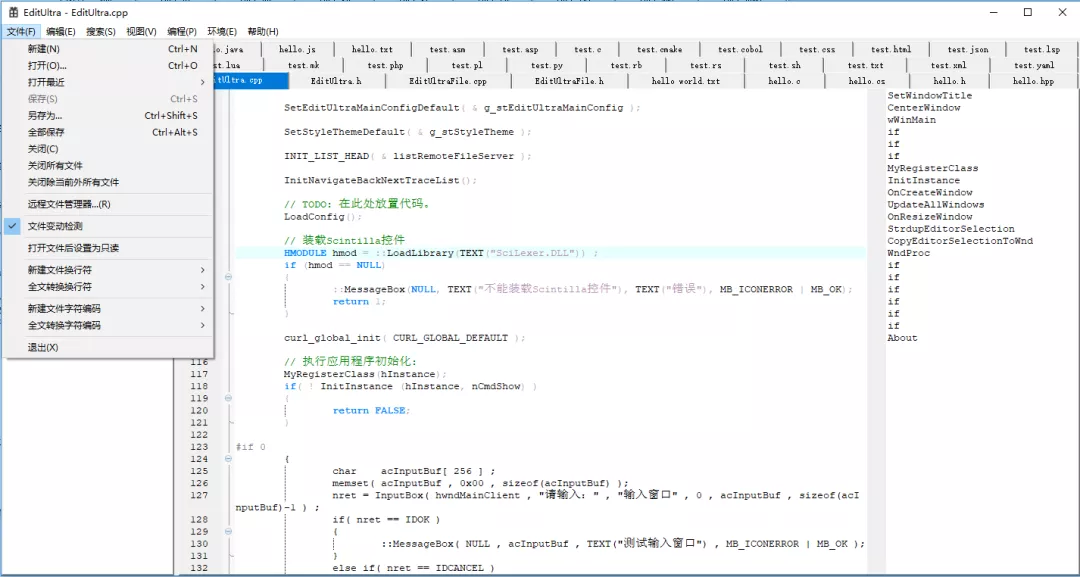Select the test.mk tab

303,65
